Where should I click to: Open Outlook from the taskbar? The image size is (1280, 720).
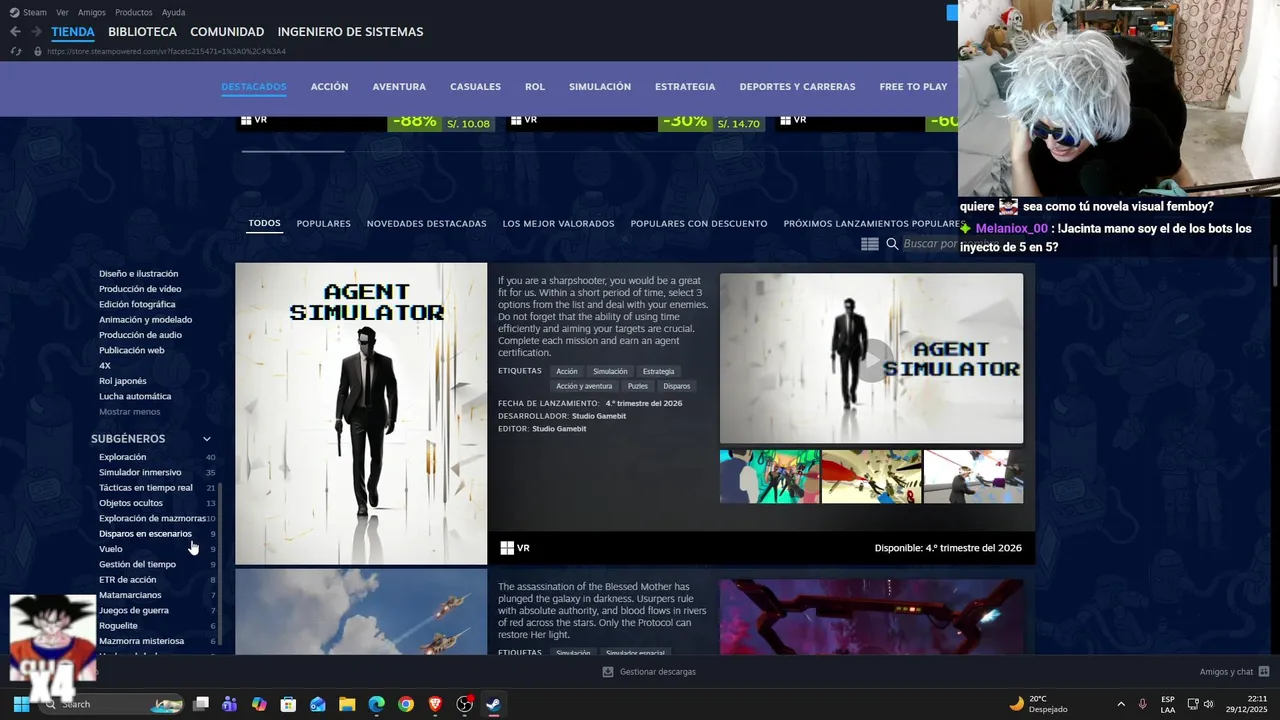[x=318, y=704]
